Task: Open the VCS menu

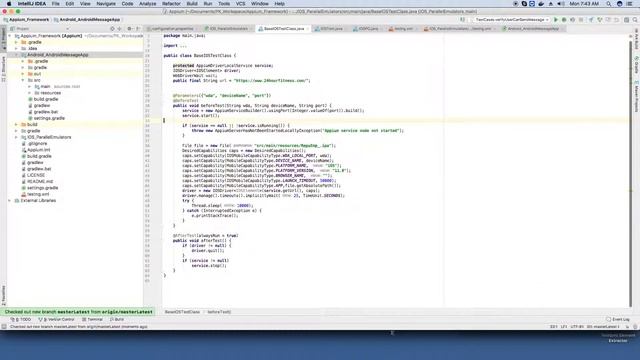Action: [x=240, y=4]
